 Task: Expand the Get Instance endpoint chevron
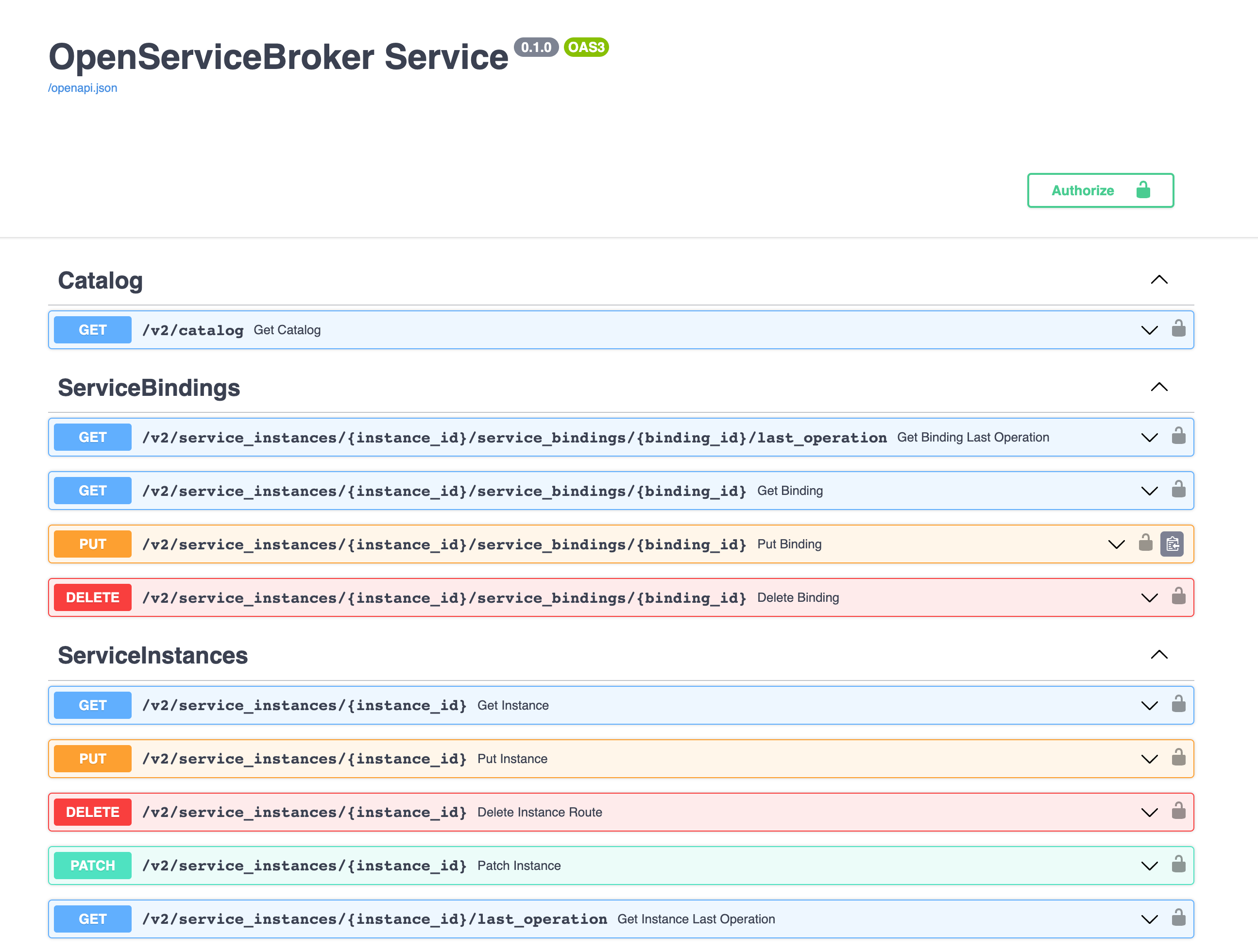coord(1149,706)
